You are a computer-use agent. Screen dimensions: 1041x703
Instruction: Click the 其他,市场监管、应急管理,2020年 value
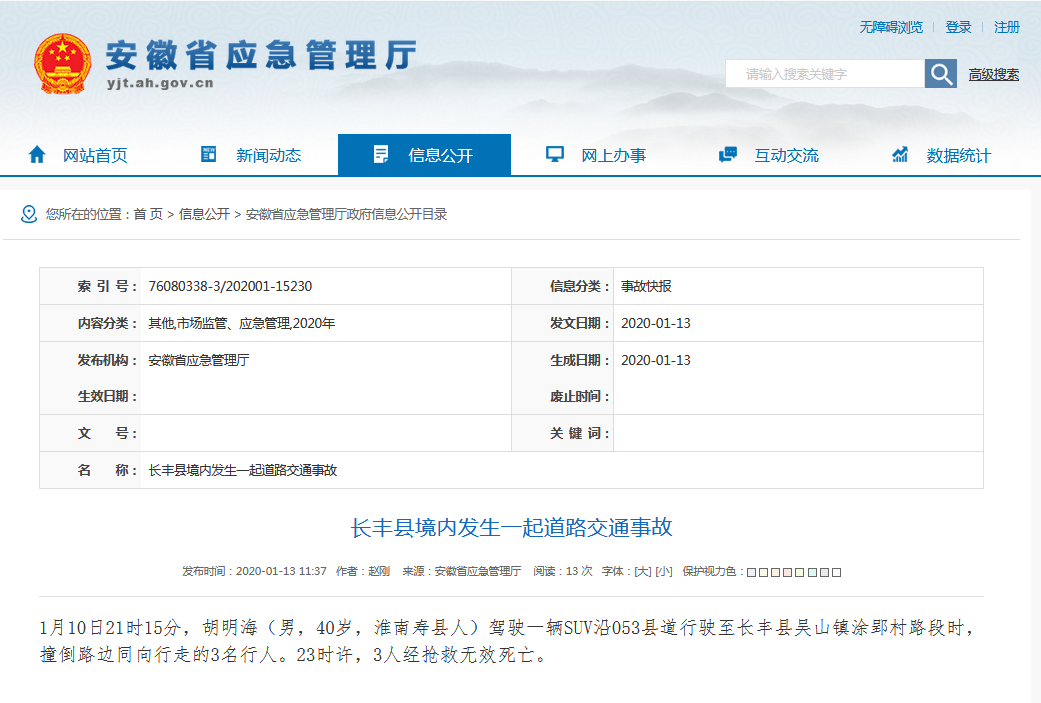click(242, 323)
